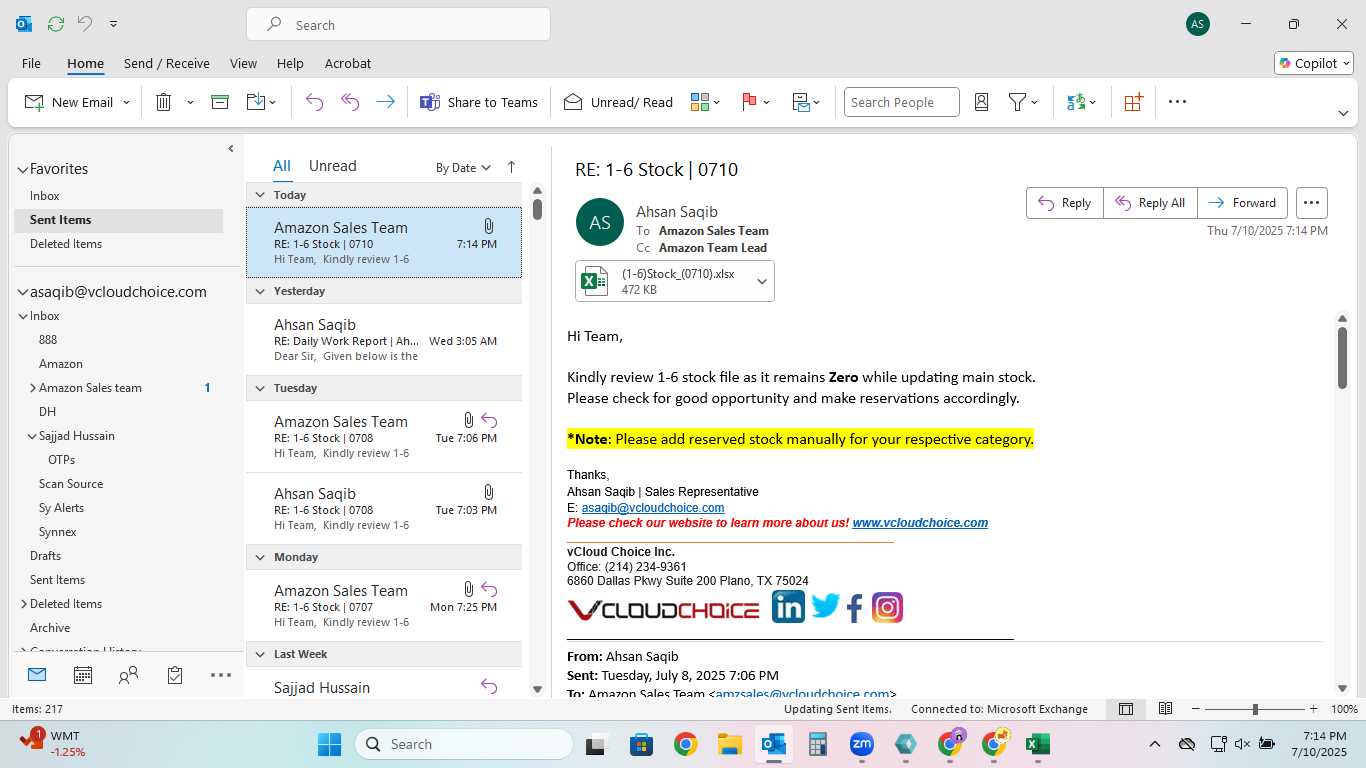Click the Mail view envelope icon

37,675
